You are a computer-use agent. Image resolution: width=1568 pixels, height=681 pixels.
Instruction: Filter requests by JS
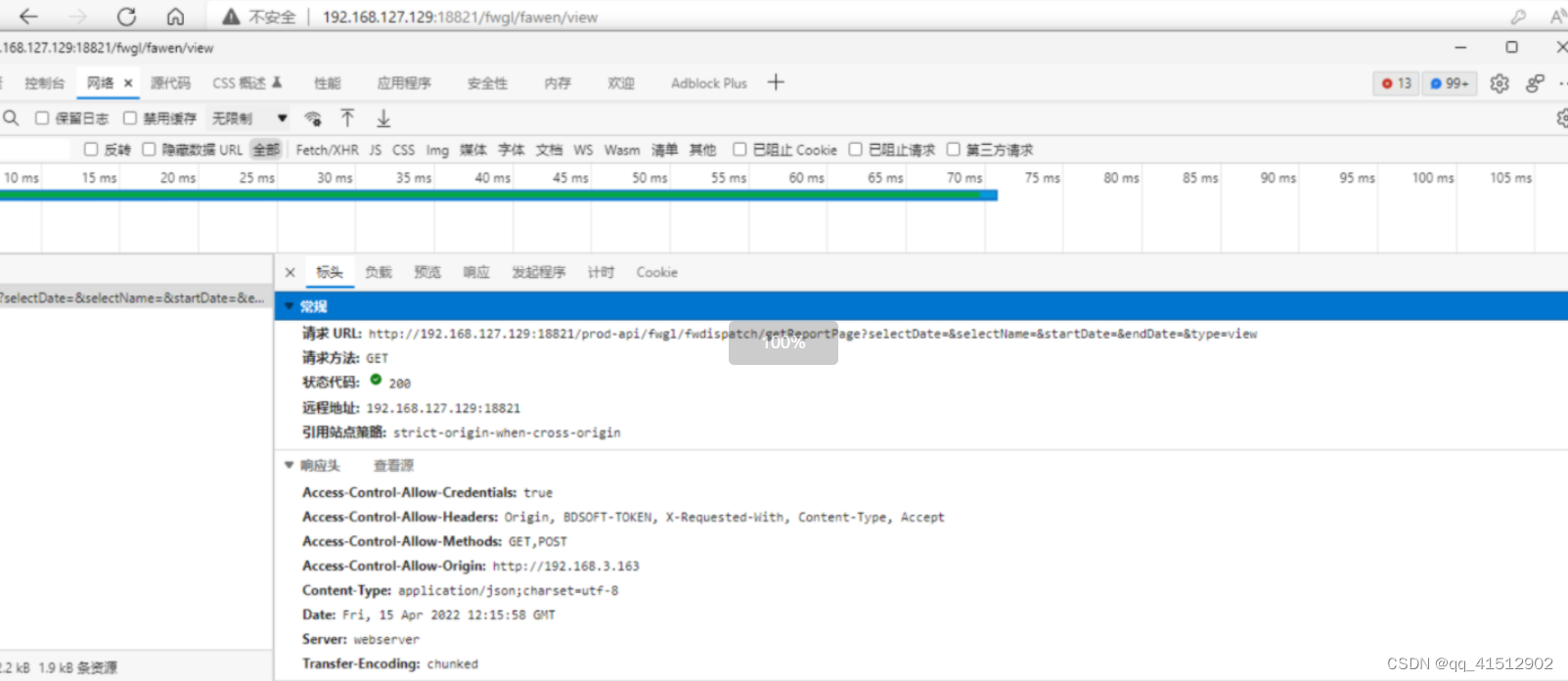376,150
